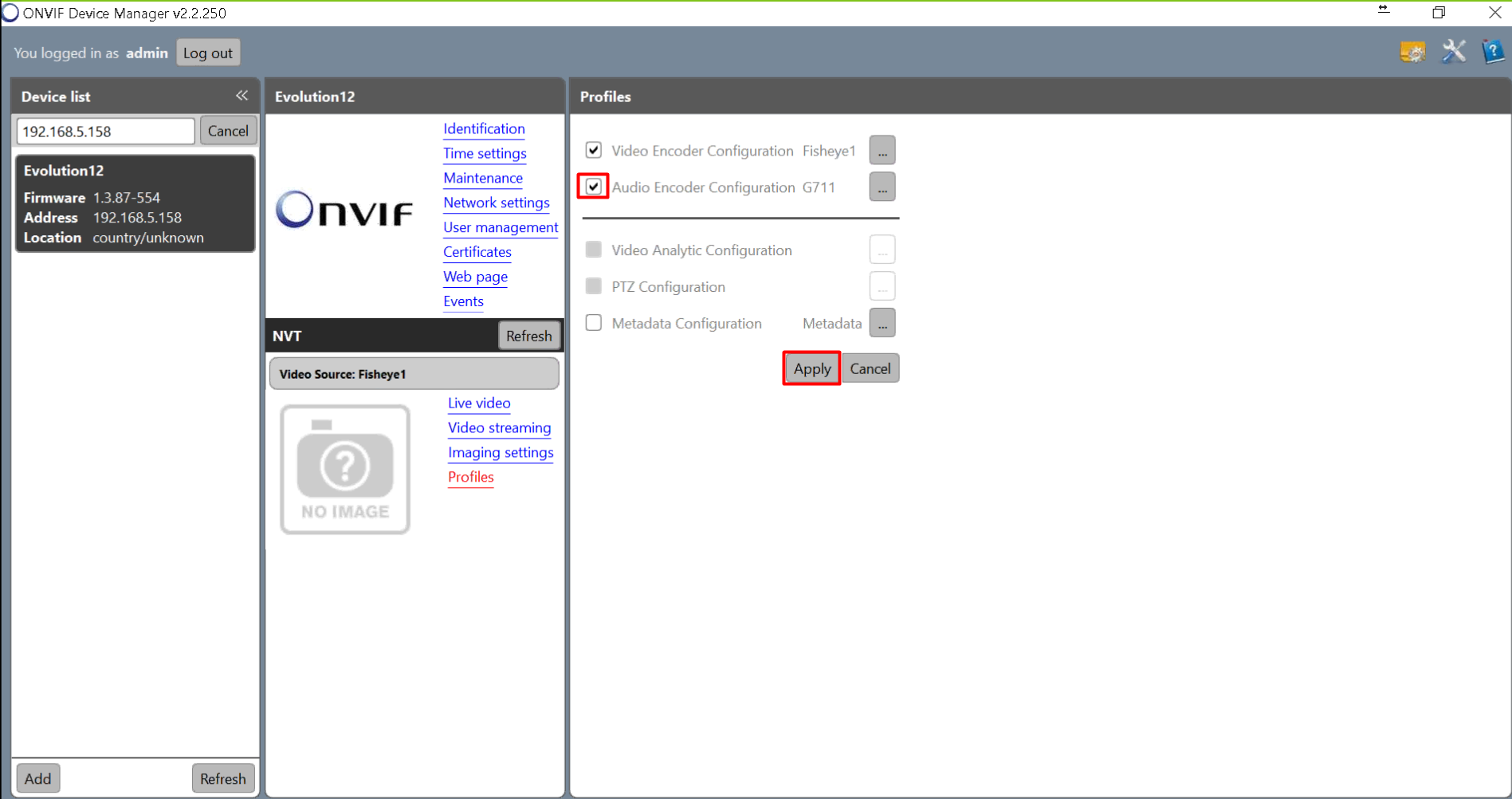Select the Evolution12 device card
The height and width of the screenshot is (799, 1512).
point(135,204)
